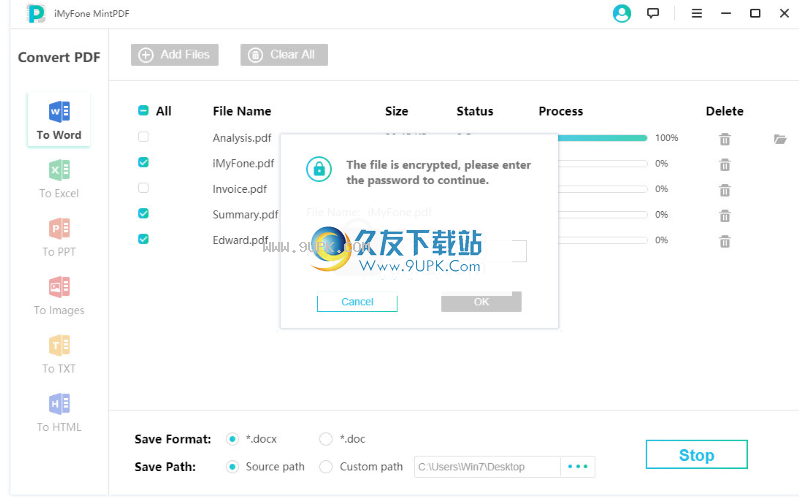Select *.doc save format
This screenshot has height=499, width=799.
[326, 439]
